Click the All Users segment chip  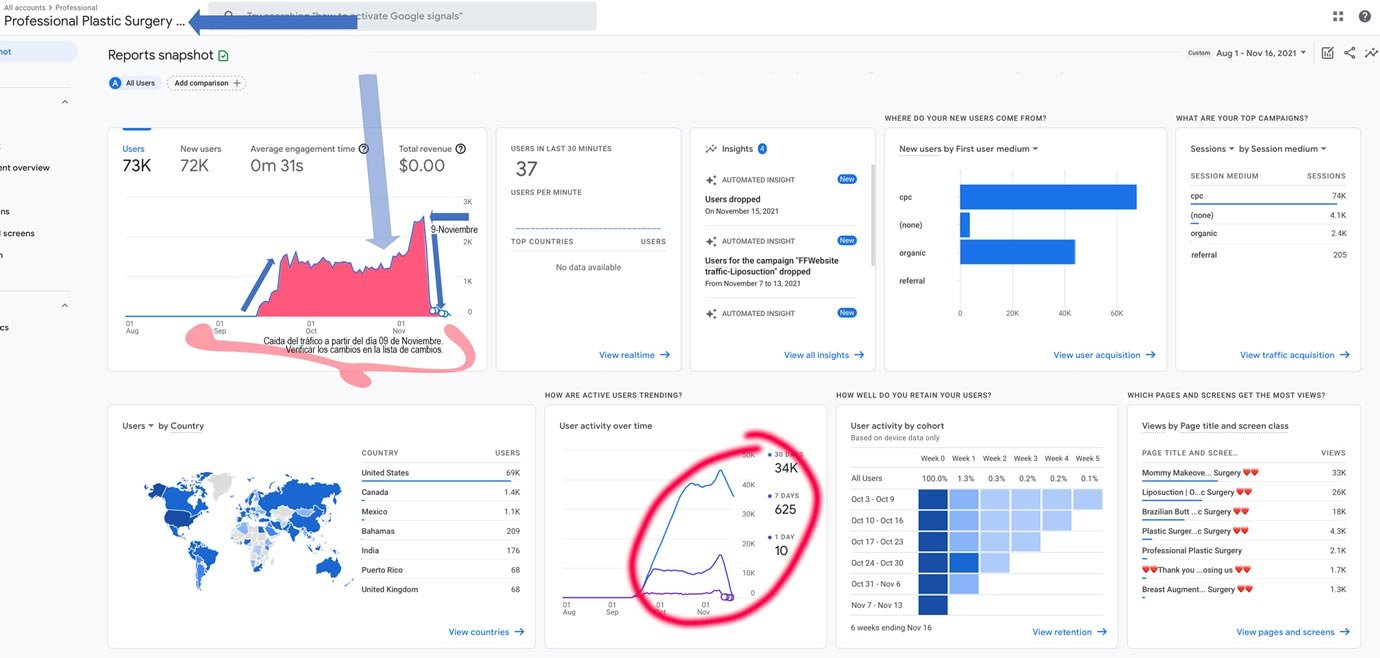pyautogui.click(x=133, y=83)
